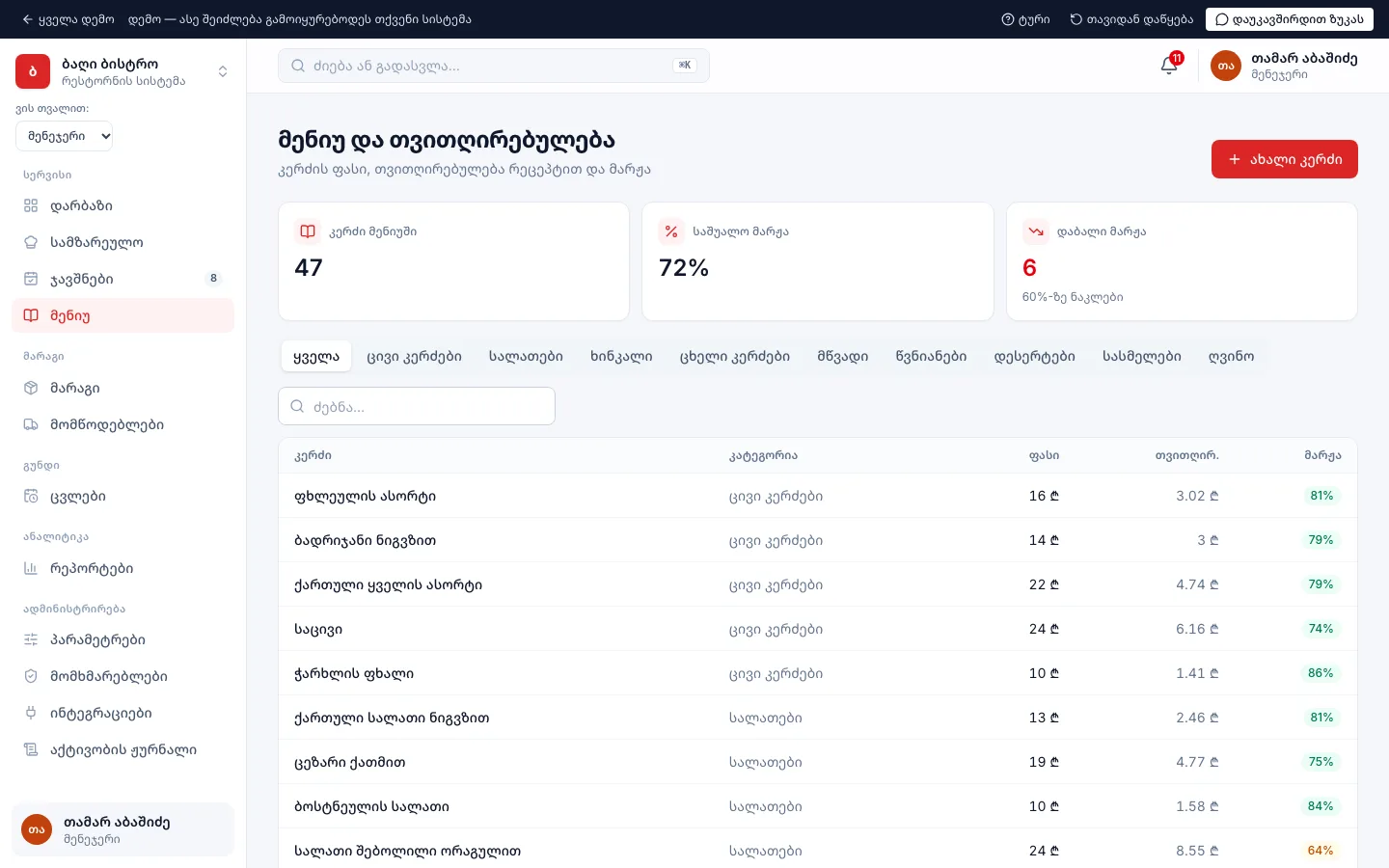
Task: Click the ახალი კერძი button
Action: tap(1285, 159)
